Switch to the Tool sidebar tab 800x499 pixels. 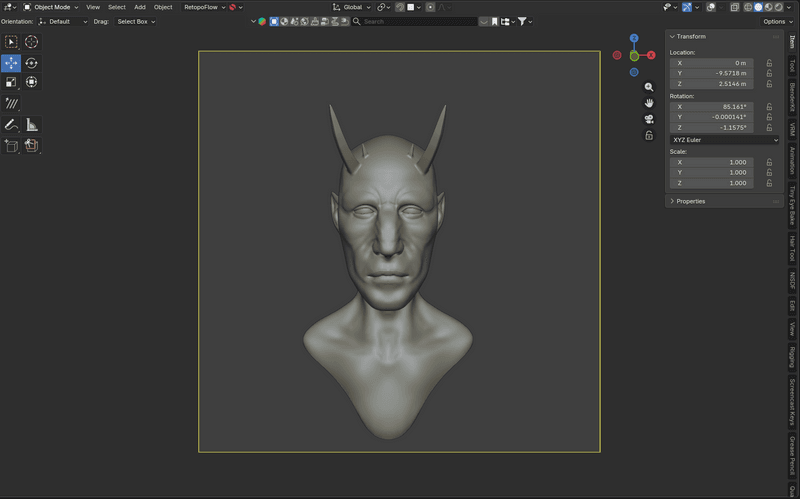[x=792, y=66]
